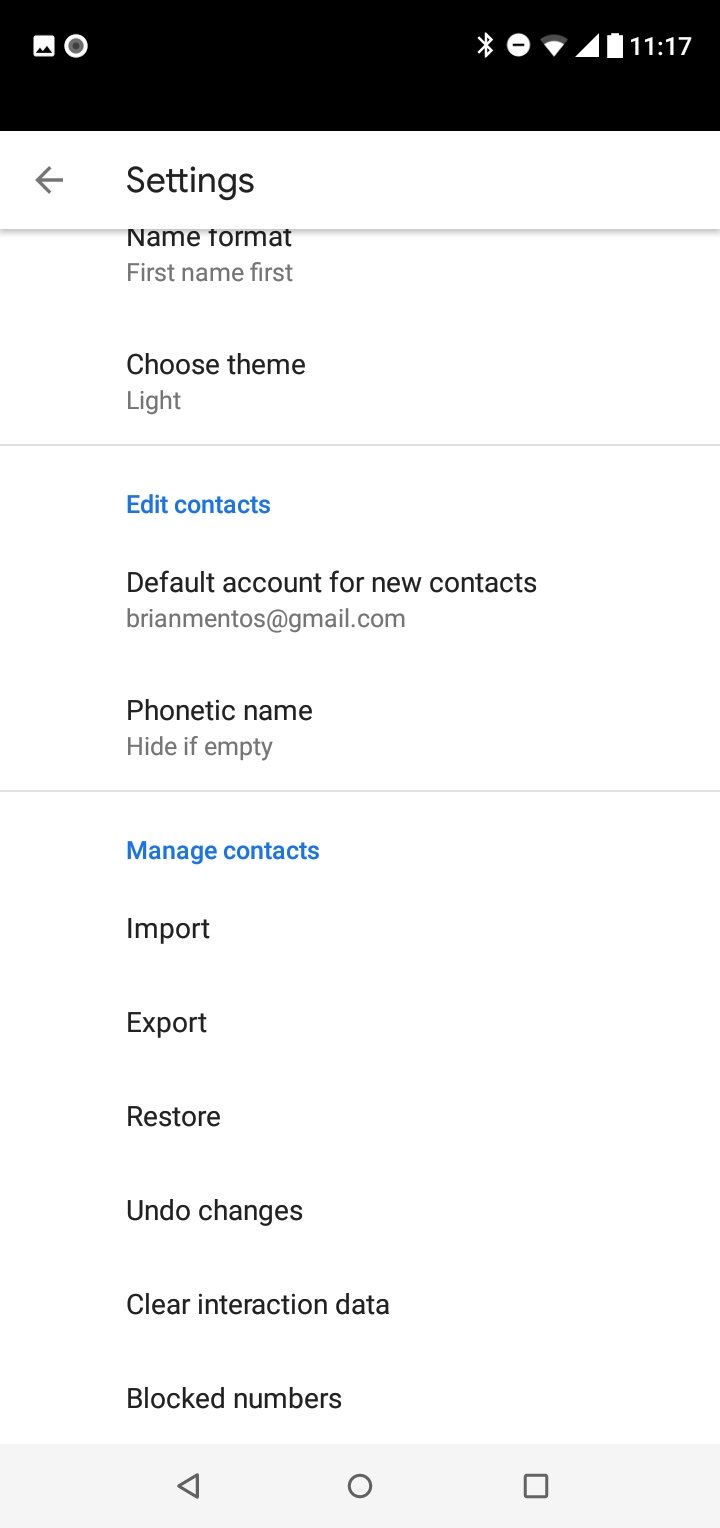Select Import contacts option

click(168, 929)
